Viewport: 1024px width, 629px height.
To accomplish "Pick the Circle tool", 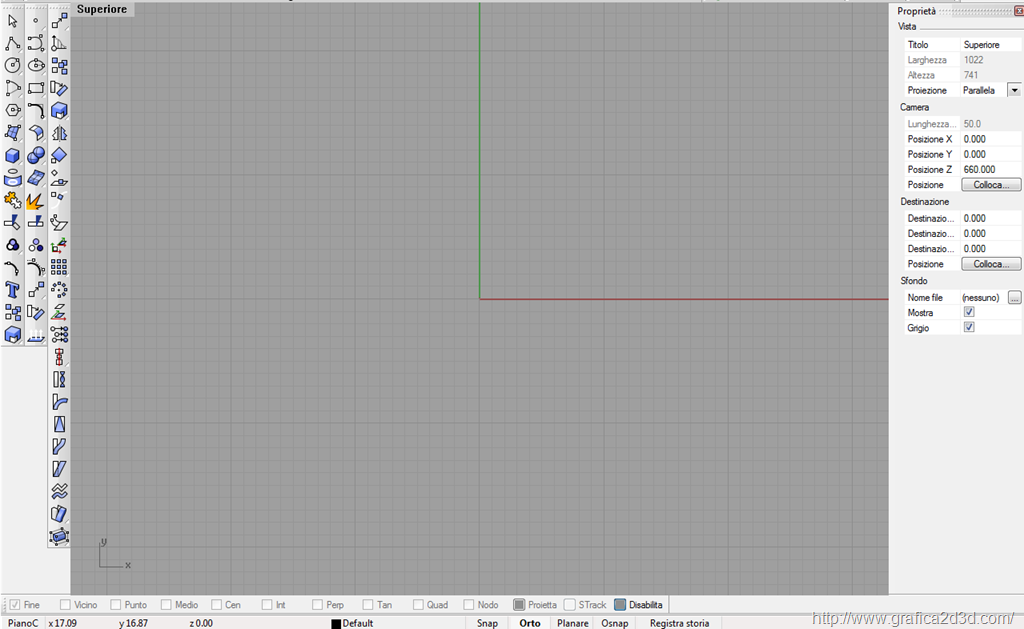I will 12,66.
